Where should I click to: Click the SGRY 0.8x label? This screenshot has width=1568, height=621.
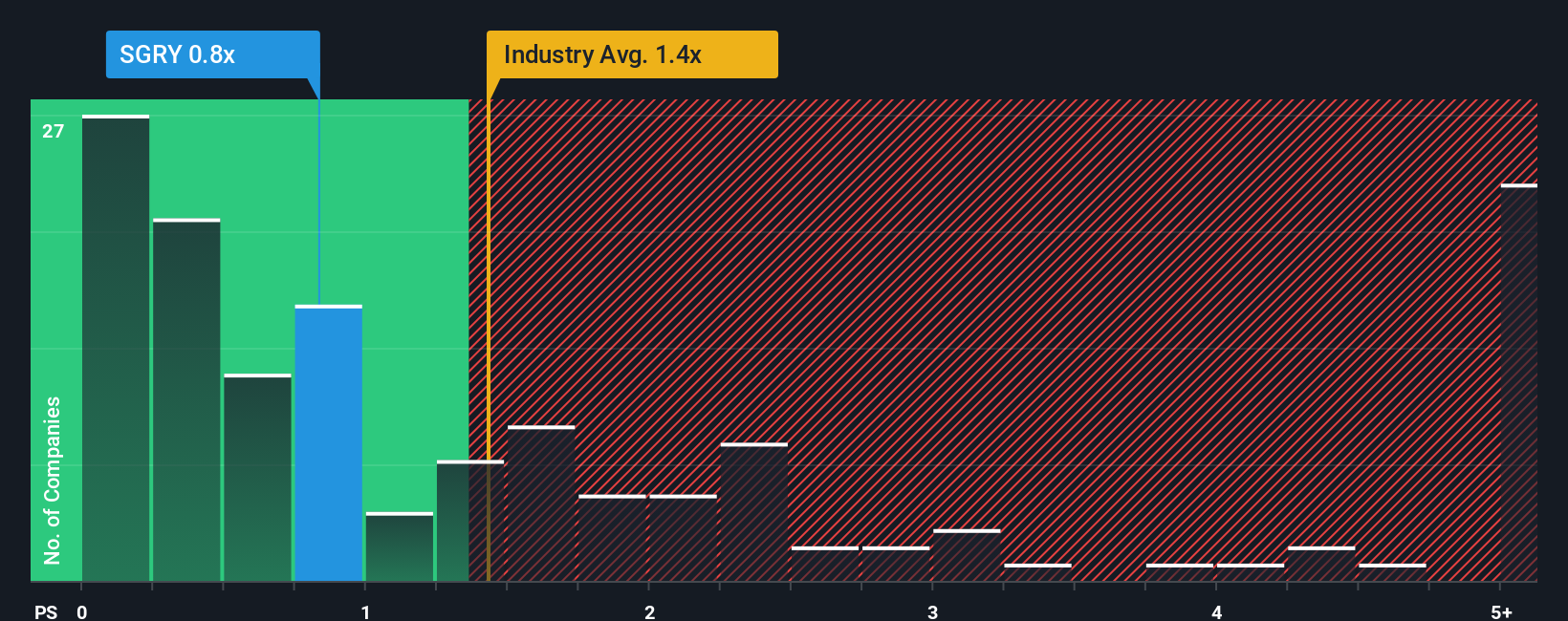212,54
